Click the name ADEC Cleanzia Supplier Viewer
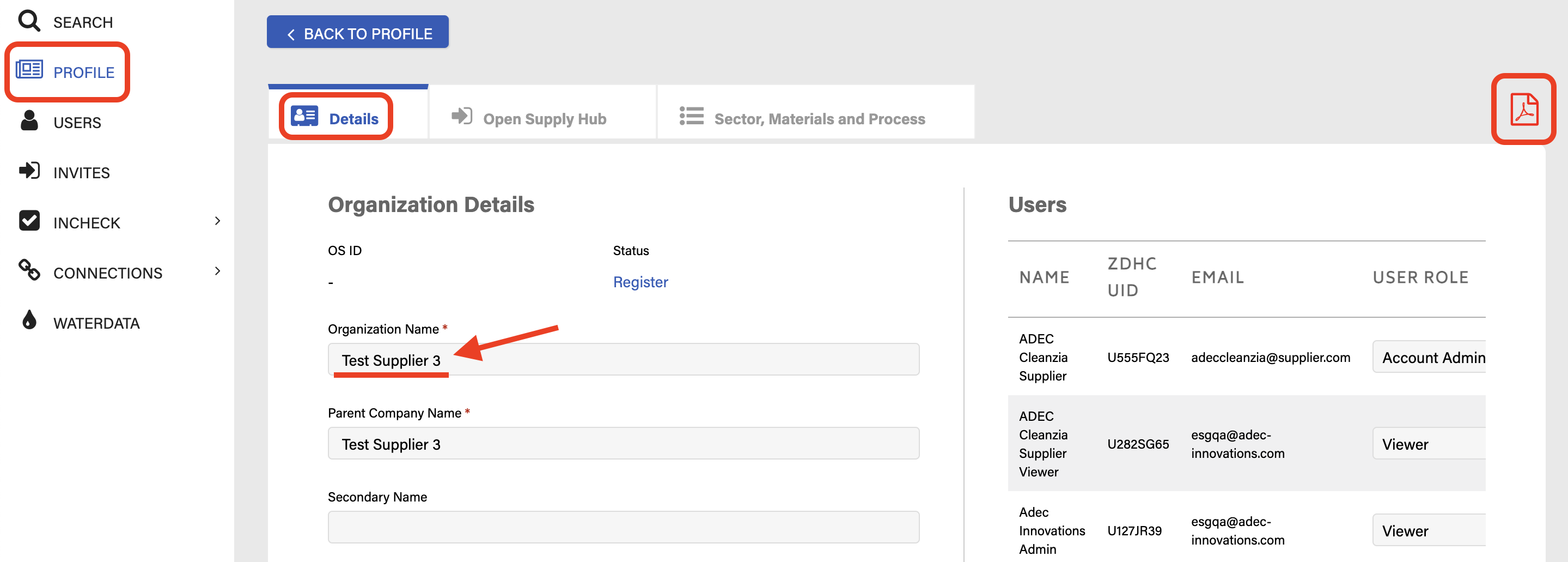This screenshot has height=562, width=1568. tap(1044, 444)
